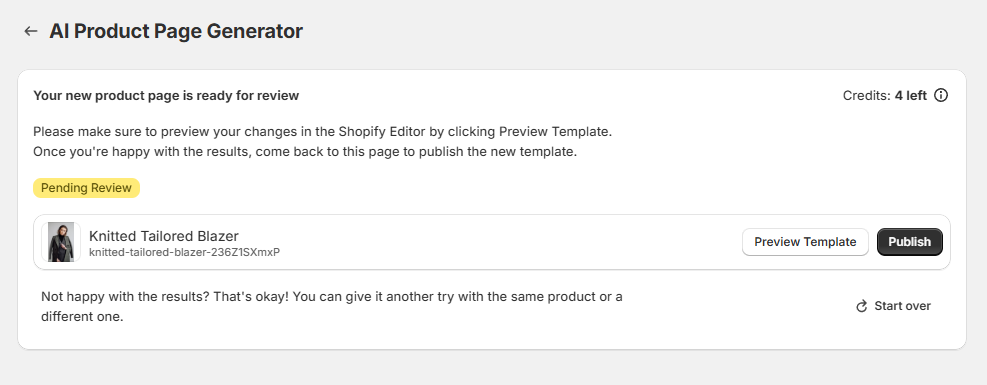Open Preview Template in the Shopify Editor
Screen dimensions: 987x385
tap(805, 242)
